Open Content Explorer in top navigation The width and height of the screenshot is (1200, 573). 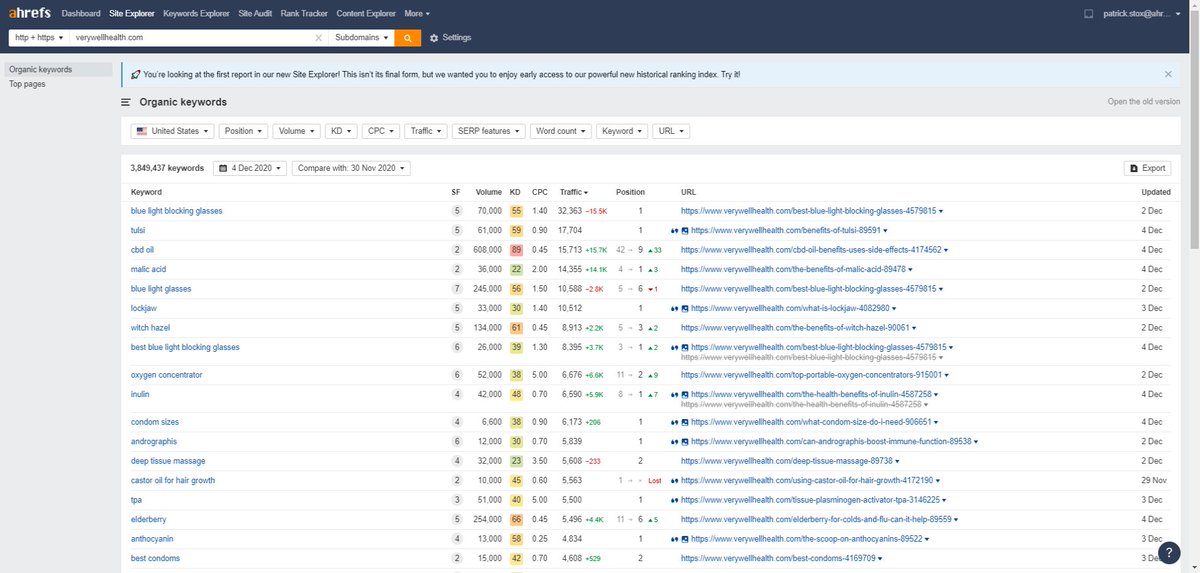pyautogui.click(x=365, y=14)
